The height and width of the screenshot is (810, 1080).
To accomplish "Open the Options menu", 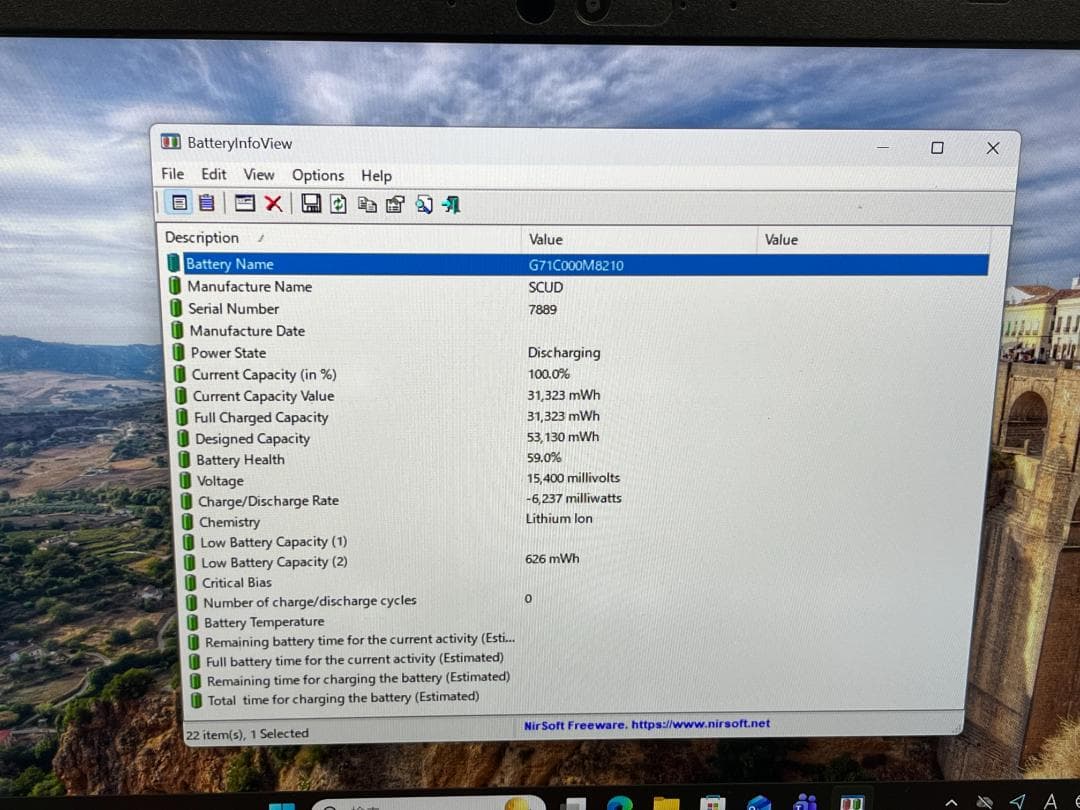I will 318,175.
